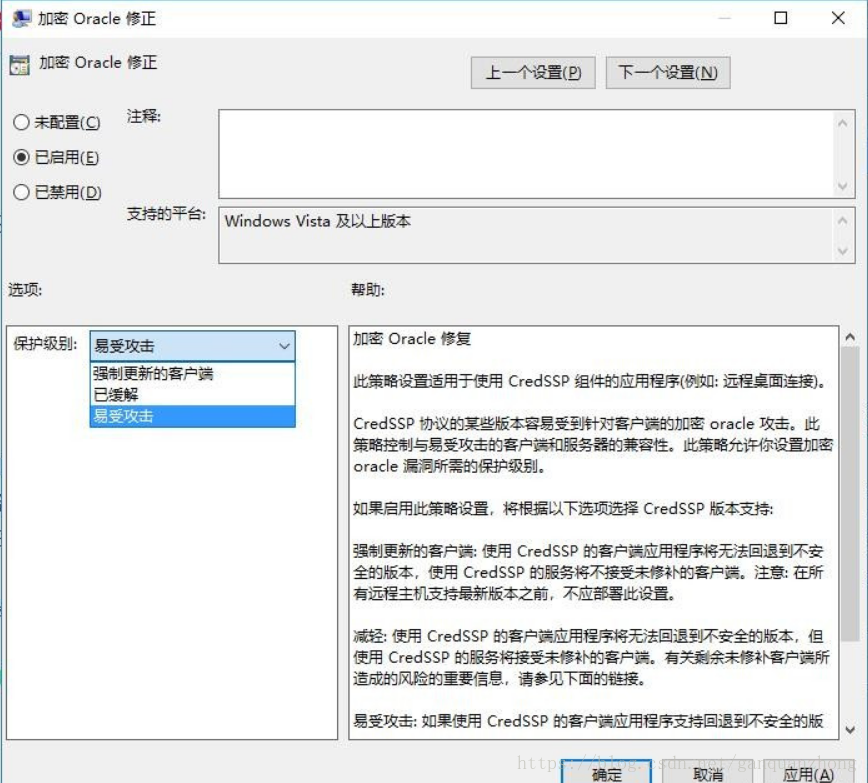Click help panel scrollbar up arrow
Screen dimensions: 868x783
coord(850,337)
